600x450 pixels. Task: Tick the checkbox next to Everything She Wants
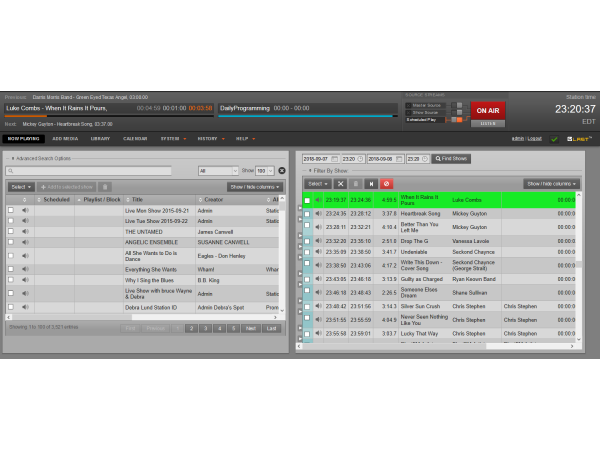click(11, 269)
